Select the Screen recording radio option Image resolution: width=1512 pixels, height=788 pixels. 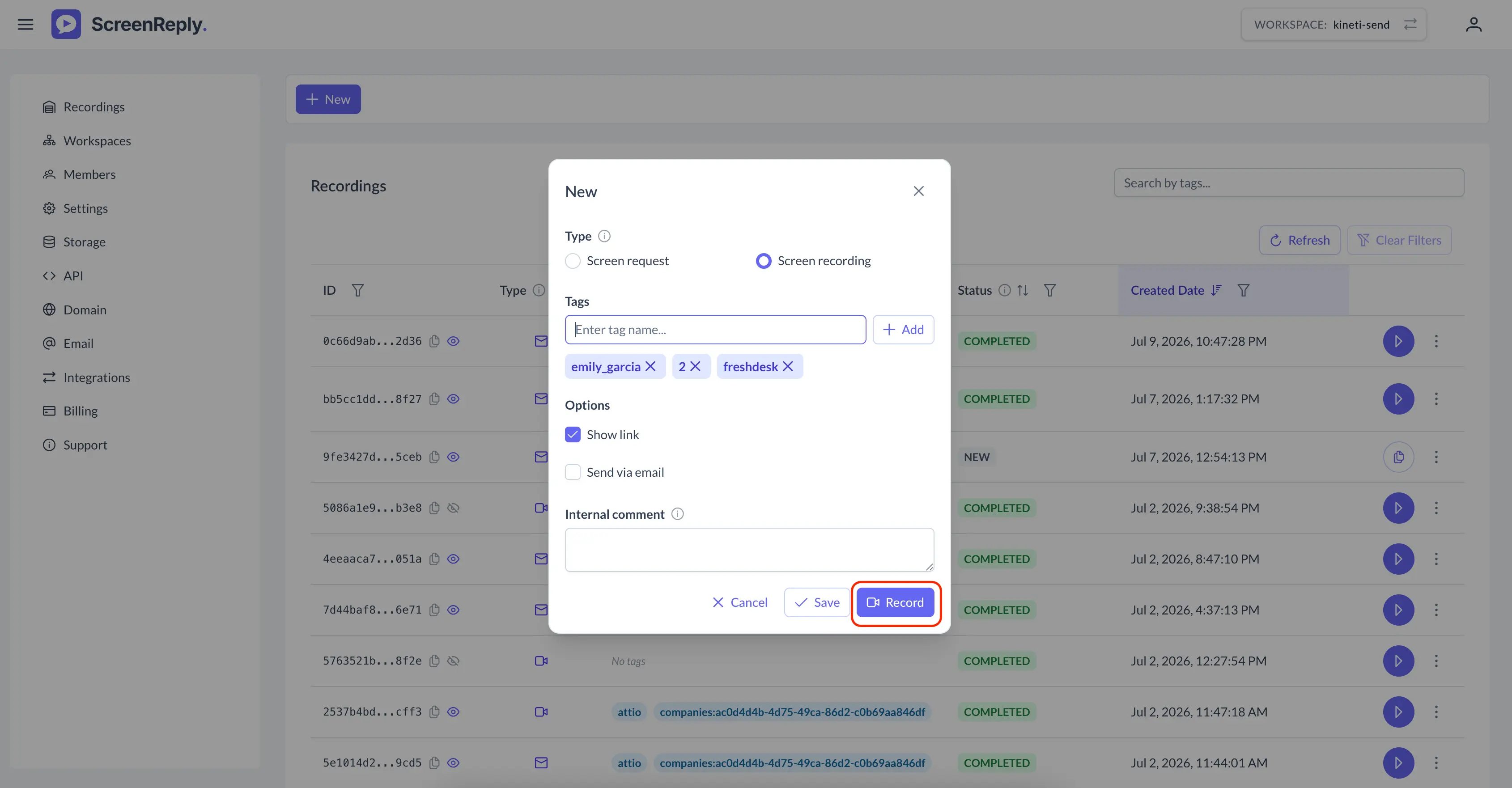pos(764,261)
